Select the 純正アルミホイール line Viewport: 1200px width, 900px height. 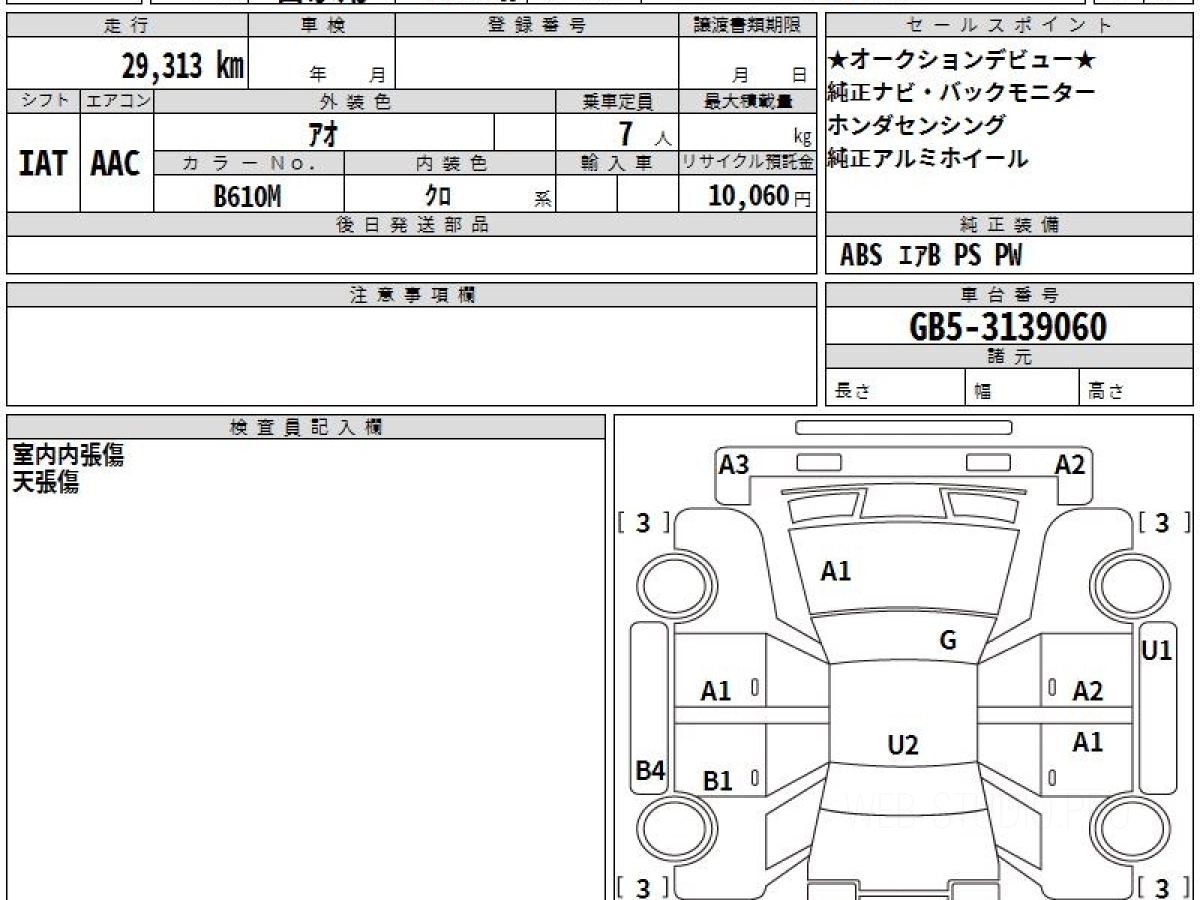[x=927, y=158]
